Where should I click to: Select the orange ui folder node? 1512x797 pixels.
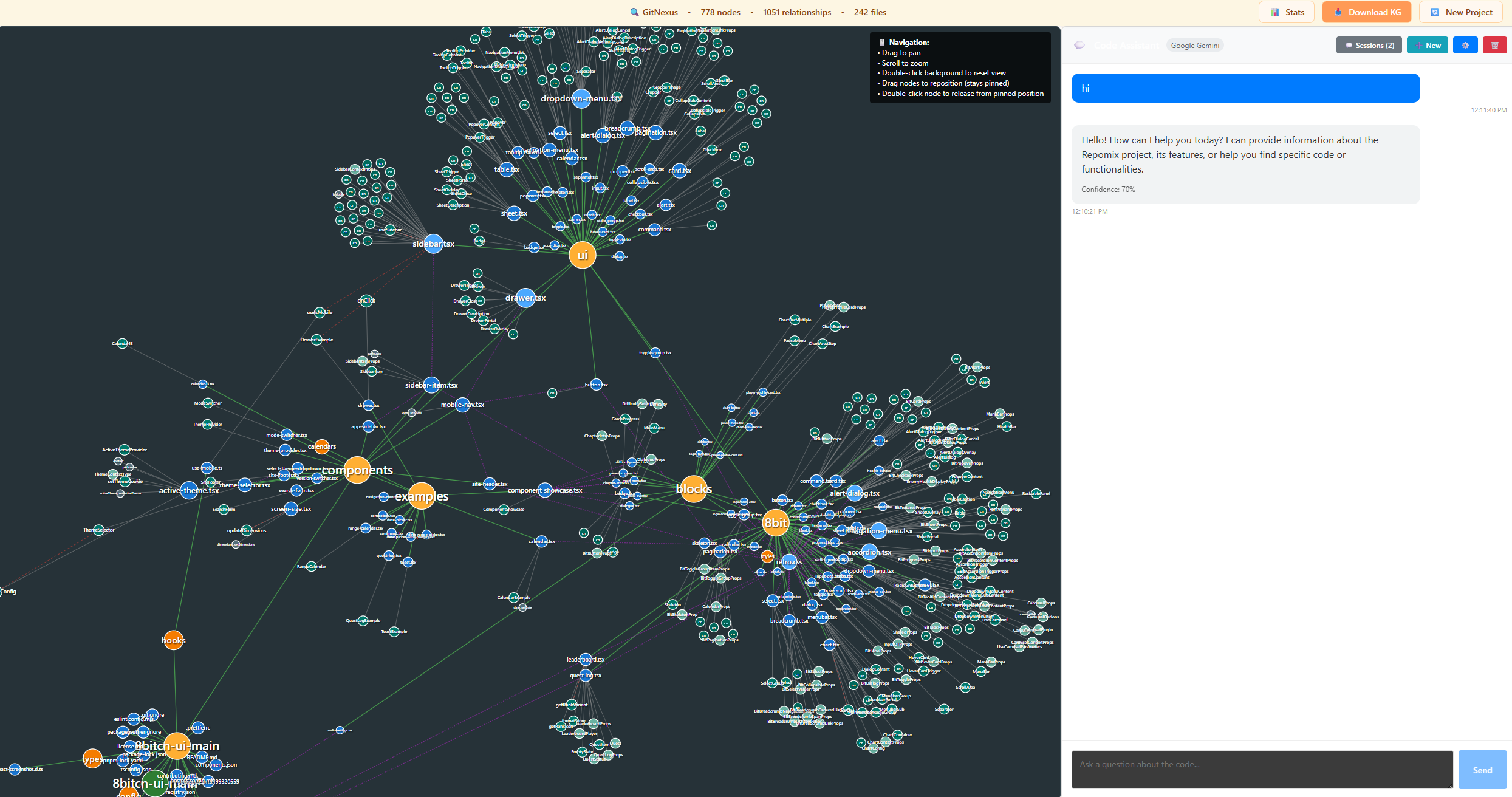point(582,255)
